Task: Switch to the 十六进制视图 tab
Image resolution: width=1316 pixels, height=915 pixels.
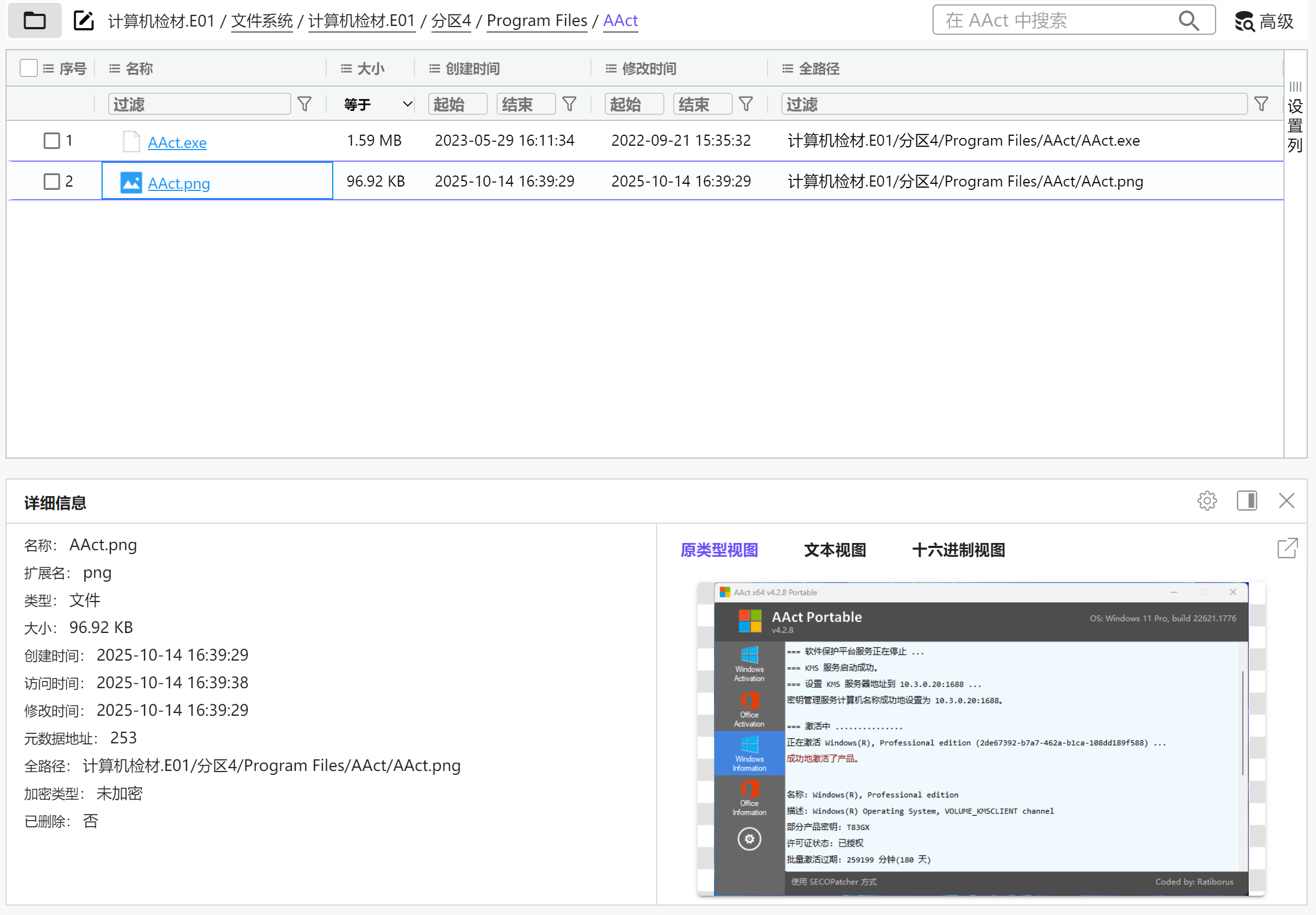Action: click(958, 550)
